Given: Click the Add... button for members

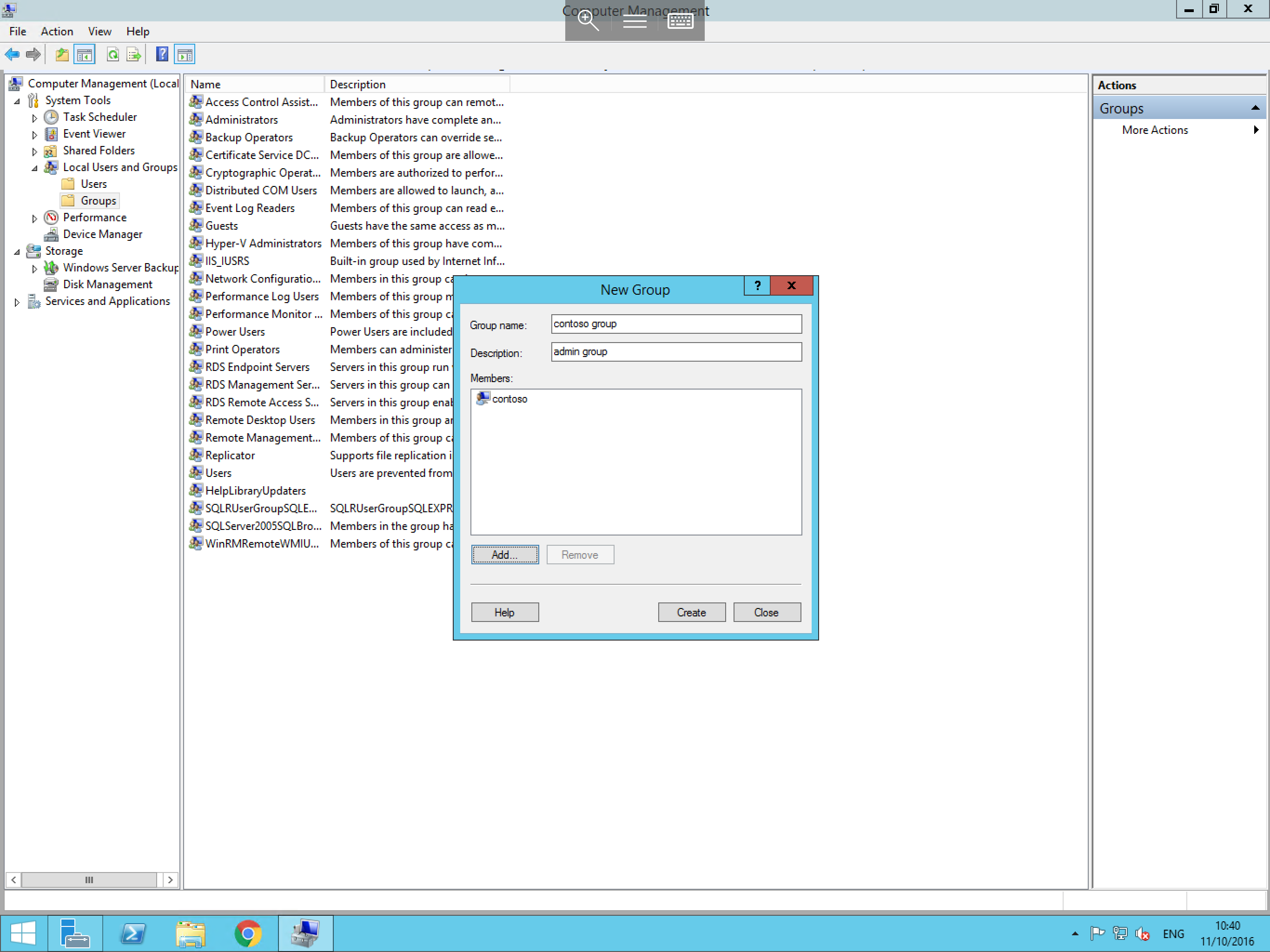Looking at the screenshot, I should pos(505,555).
